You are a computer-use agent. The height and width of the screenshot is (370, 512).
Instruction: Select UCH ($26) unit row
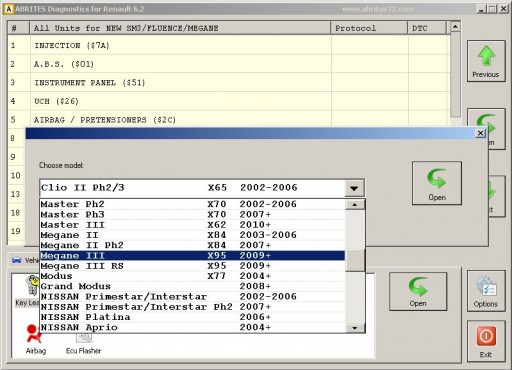(x=229, y=101)
